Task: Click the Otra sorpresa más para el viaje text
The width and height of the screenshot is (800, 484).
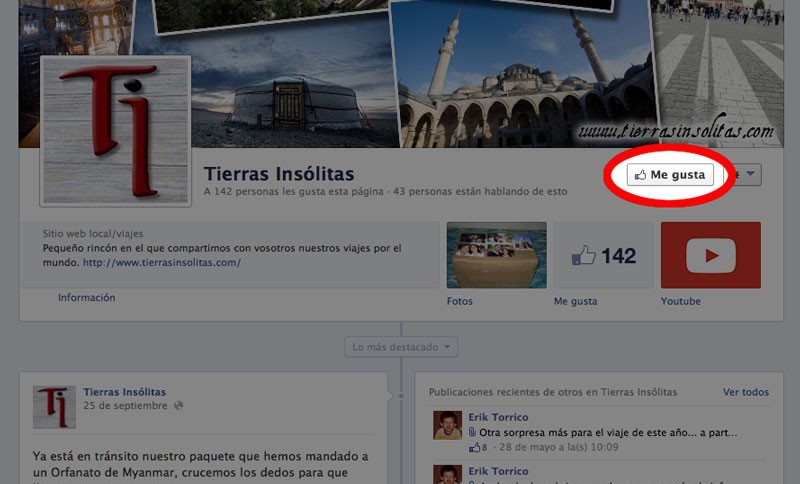Action: [x=608, y=432]
